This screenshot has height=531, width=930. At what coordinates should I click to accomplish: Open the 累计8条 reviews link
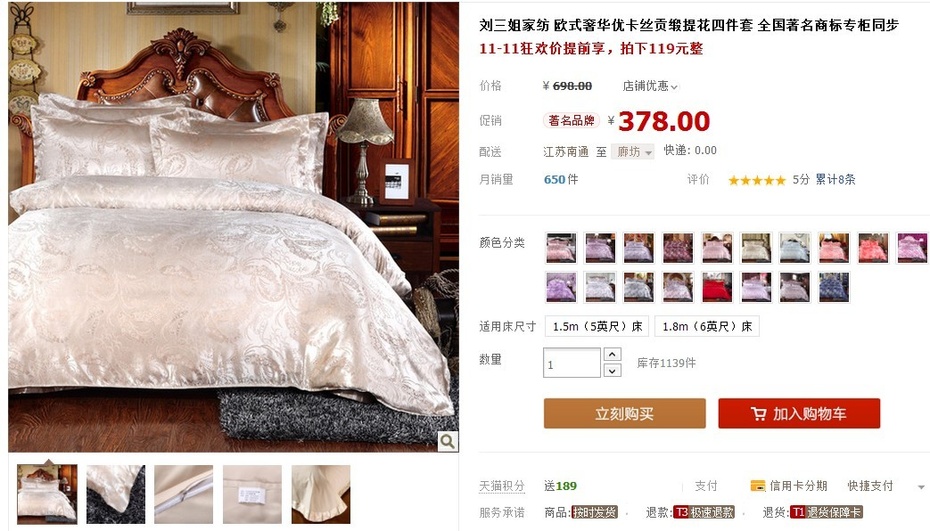(x=835, y=180)
